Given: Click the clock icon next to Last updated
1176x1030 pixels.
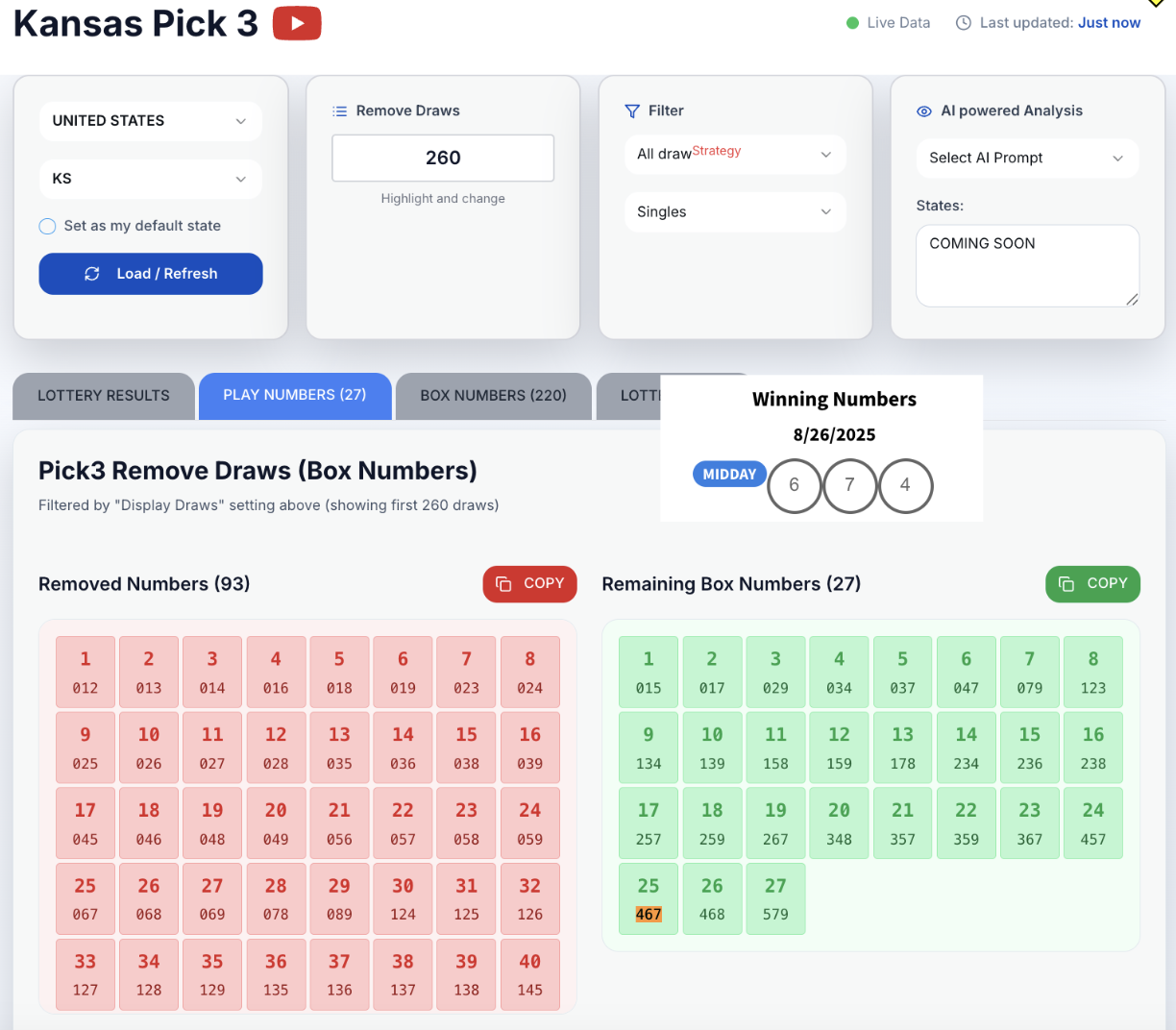Looking at the screenshot, I should pos(964,23).
